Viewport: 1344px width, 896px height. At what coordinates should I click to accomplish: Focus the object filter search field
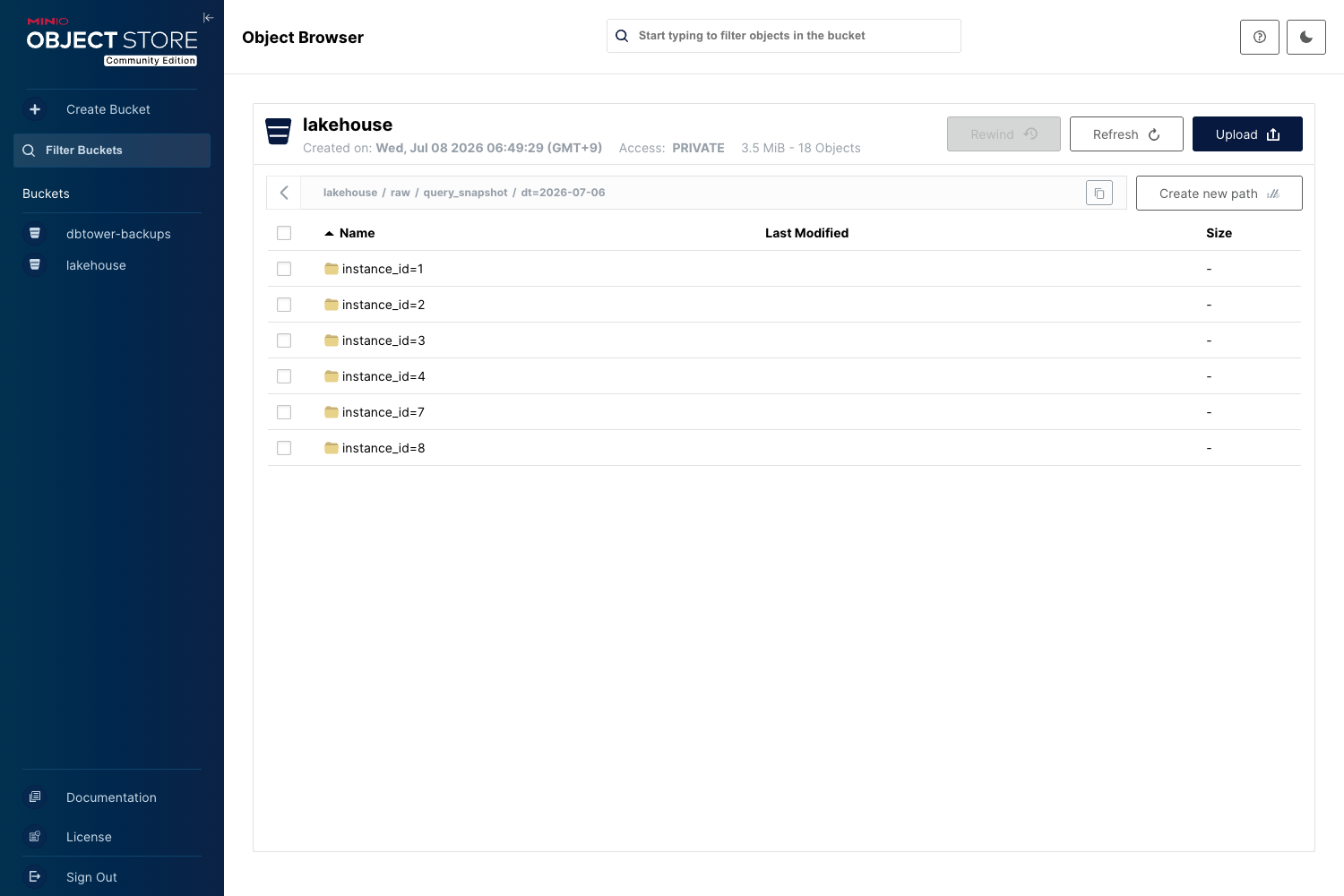click(x=784, y=36)
